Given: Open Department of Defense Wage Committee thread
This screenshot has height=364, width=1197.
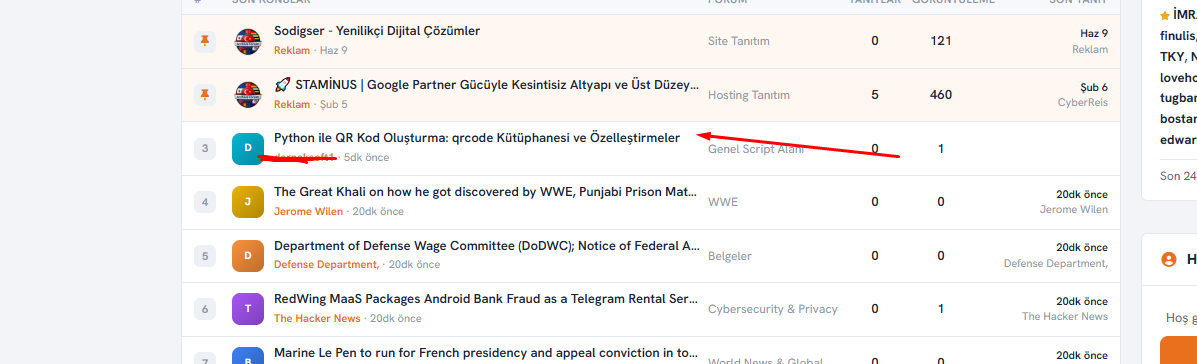Looking at the screenshot, I should coord(486,245).
